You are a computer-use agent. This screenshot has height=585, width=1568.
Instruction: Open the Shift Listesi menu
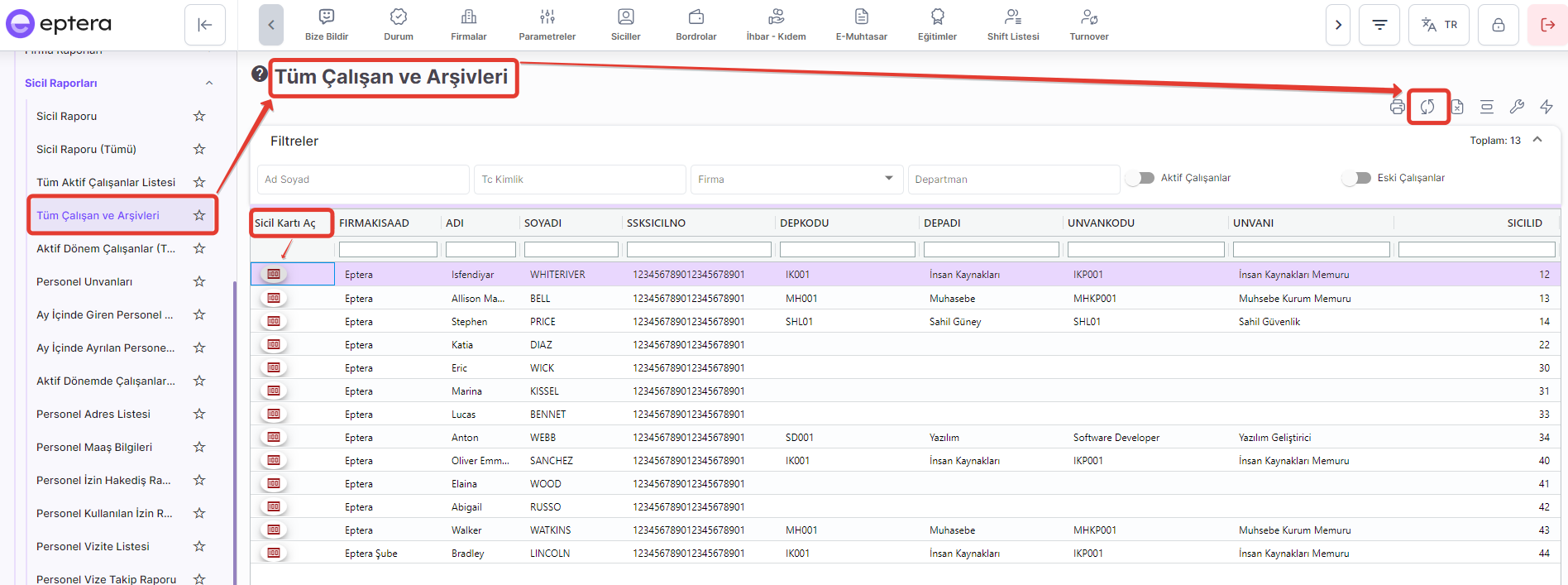[x=1012, y=25]
